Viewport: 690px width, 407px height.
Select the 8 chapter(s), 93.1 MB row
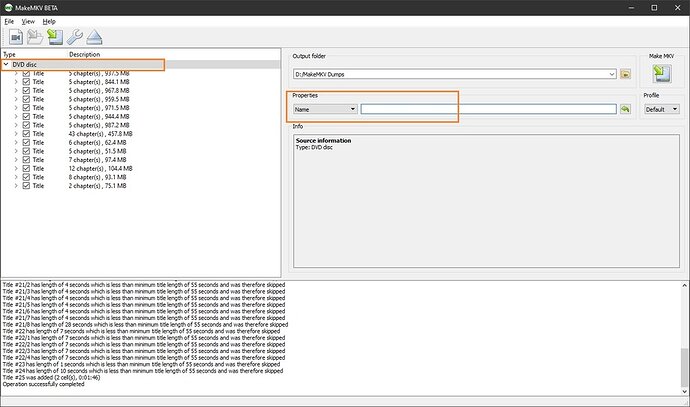point(140,177)
